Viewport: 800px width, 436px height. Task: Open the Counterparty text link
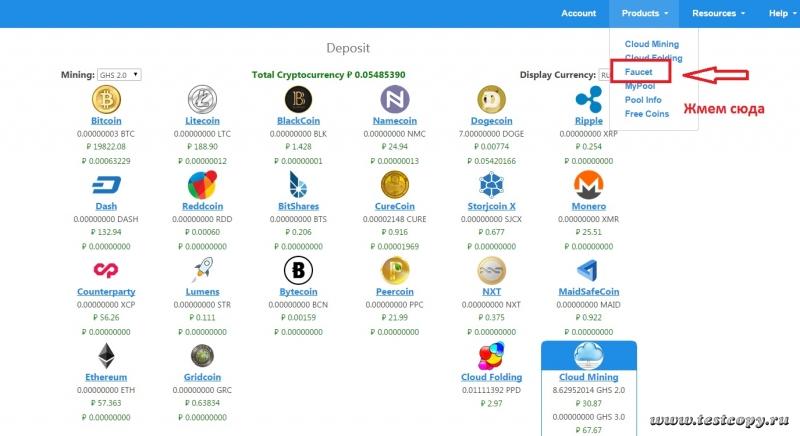pyautogui.click(x=106, y=292)
